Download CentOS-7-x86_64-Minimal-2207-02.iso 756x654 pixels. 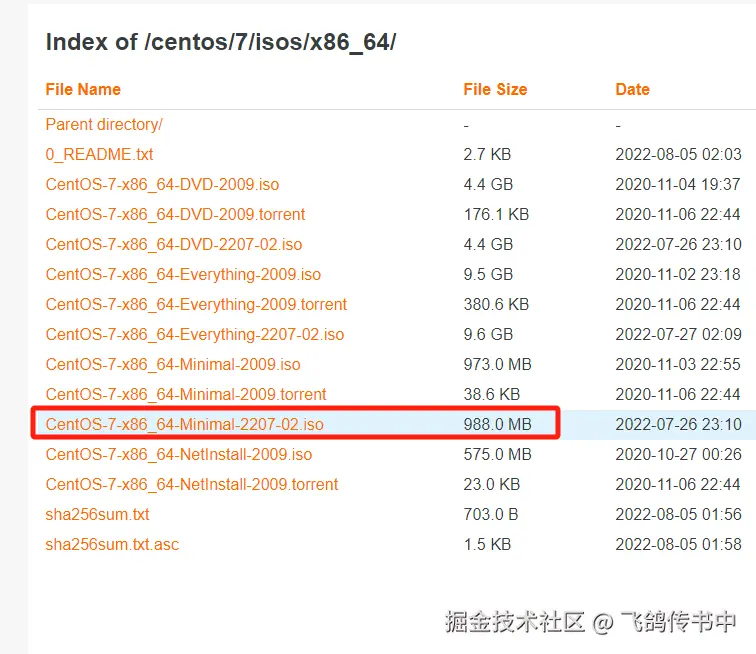coord(185,424)
